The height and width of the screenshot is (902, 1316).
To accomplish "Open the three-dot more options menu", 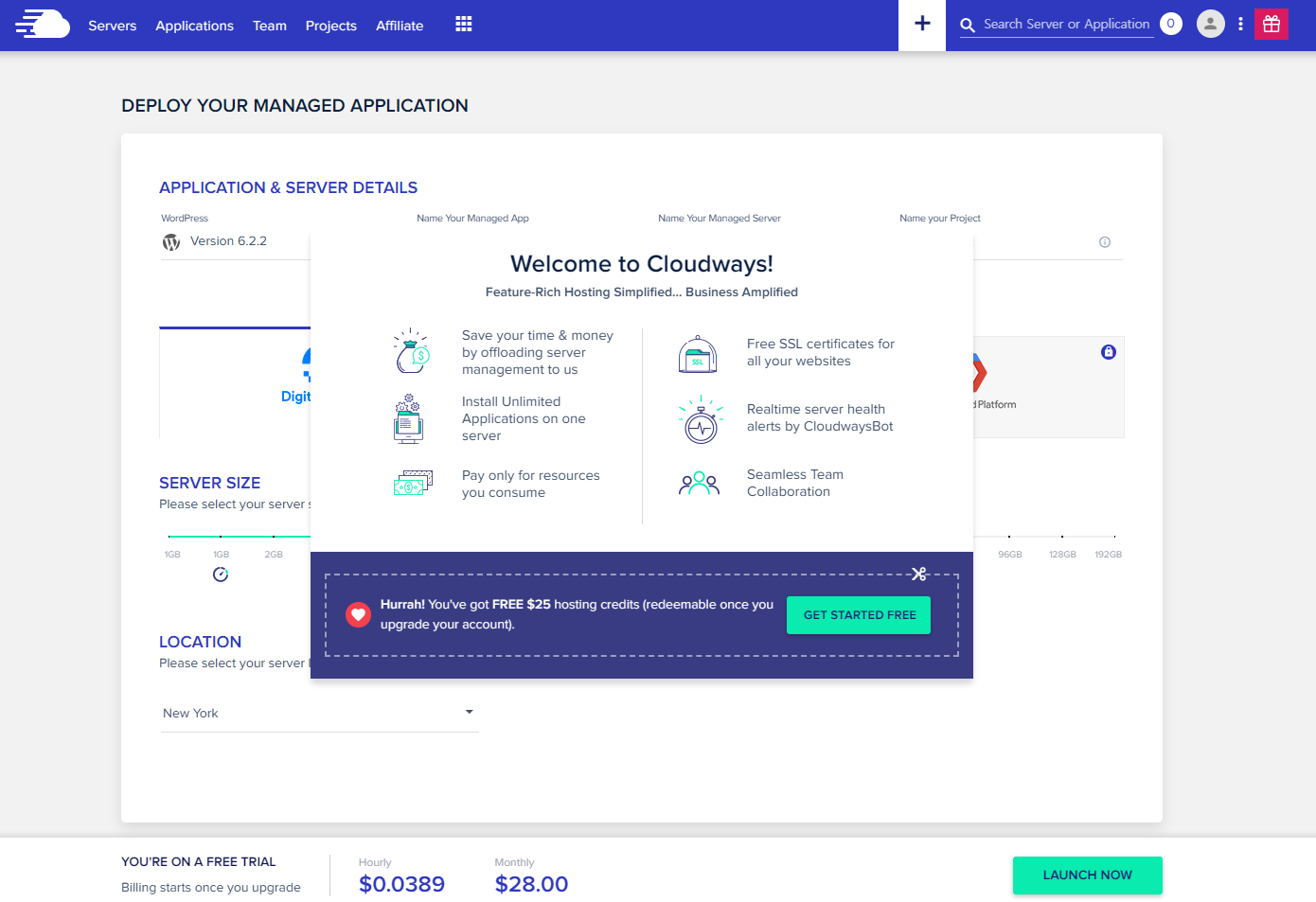I will (x=1240, y=24).
